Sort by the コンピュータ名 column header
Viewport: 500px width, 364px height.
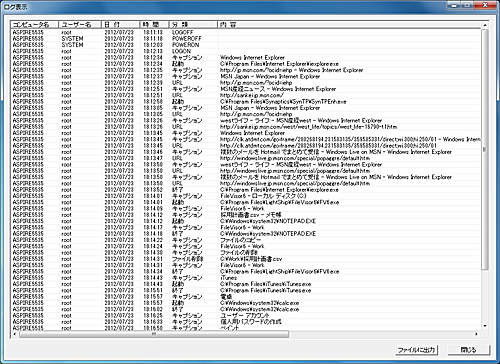(35, 24)
